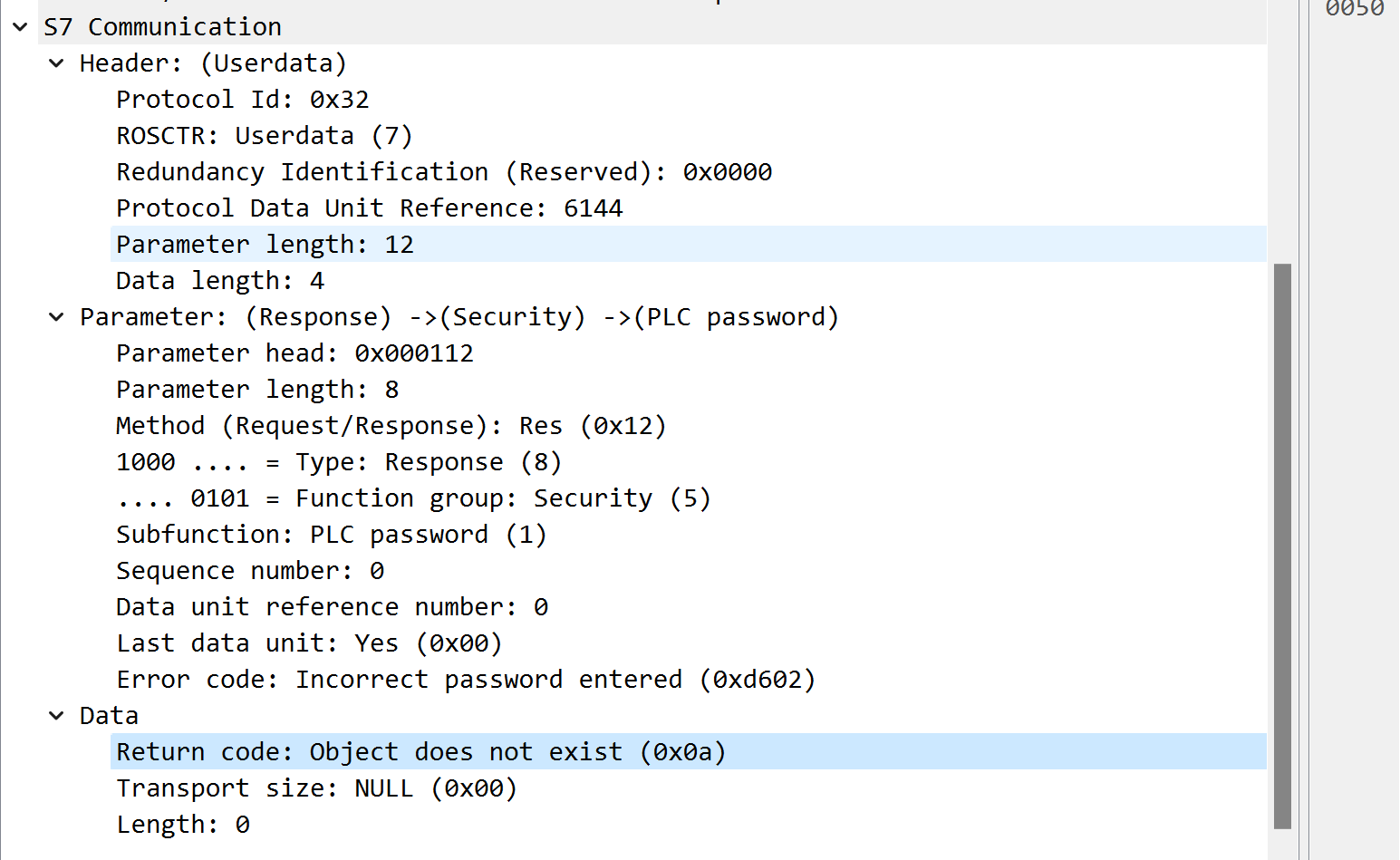1400x860 pixels.
Task: Collapse the Parameter (Response) section
Action: pos(57,317)
